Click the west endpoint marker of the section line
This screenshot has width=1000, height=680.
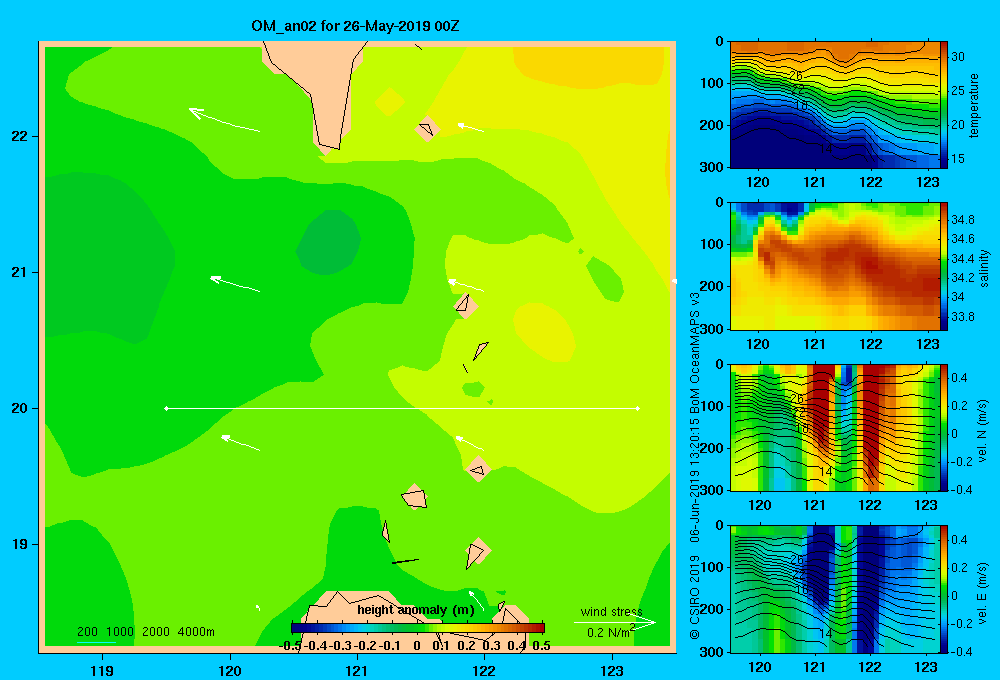pyautogui.click(x=166, y=408)
